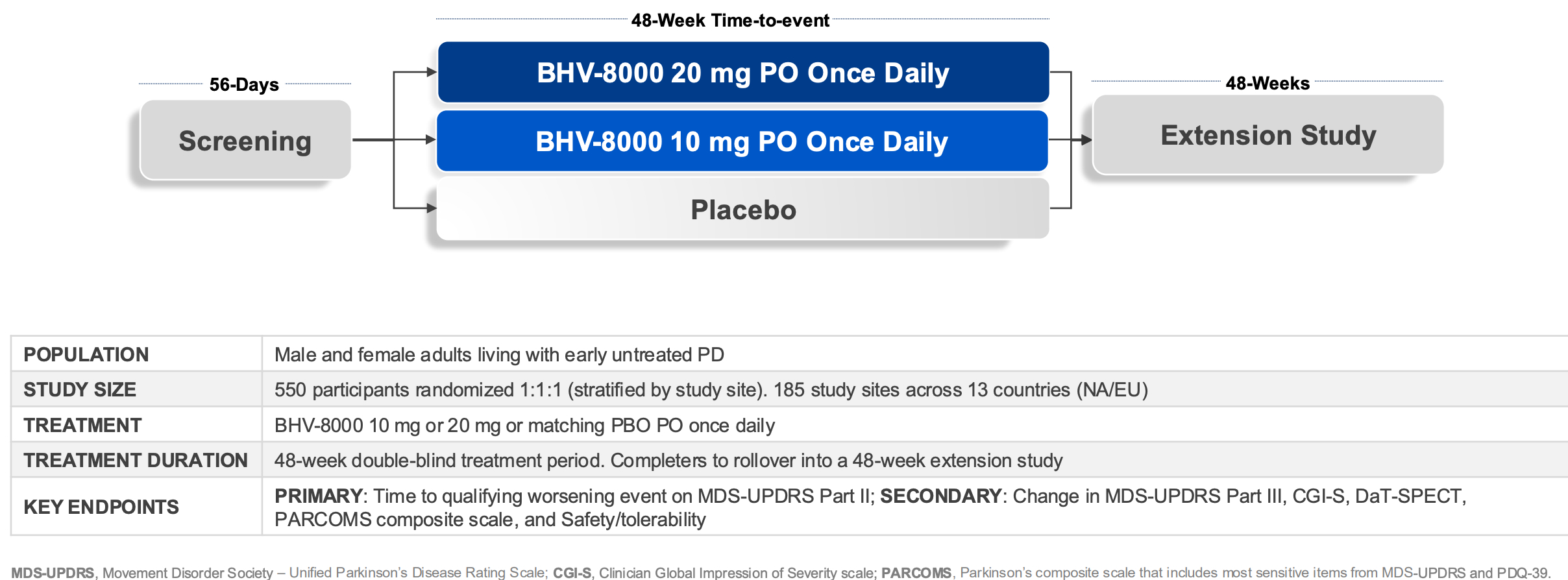Viewport: 1568px width, 580px height.
Task: Click the bold SECONDARY endpoint label
Action: (x=940, y=496)
